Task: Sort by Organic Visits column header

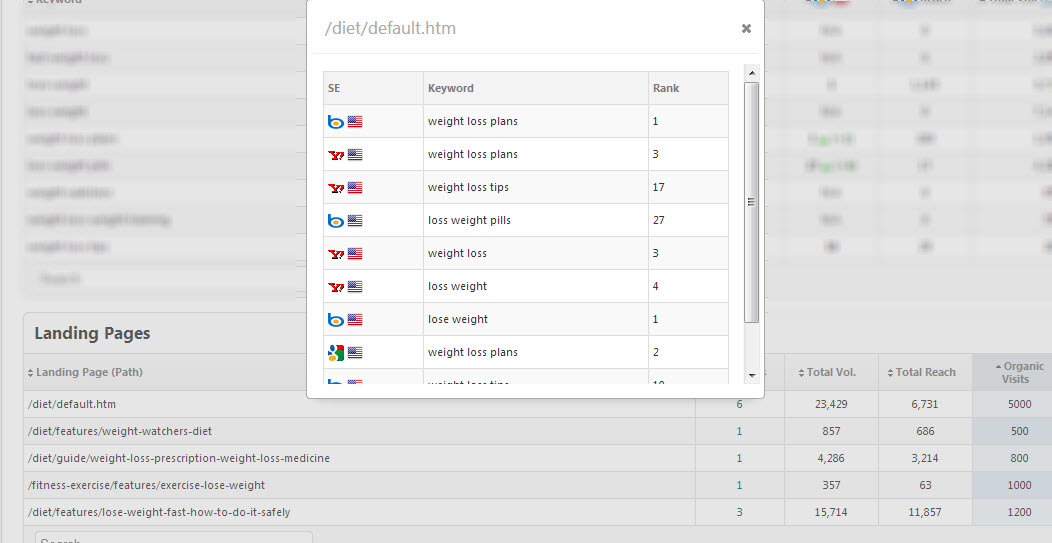Action: tap(1014, 372)
